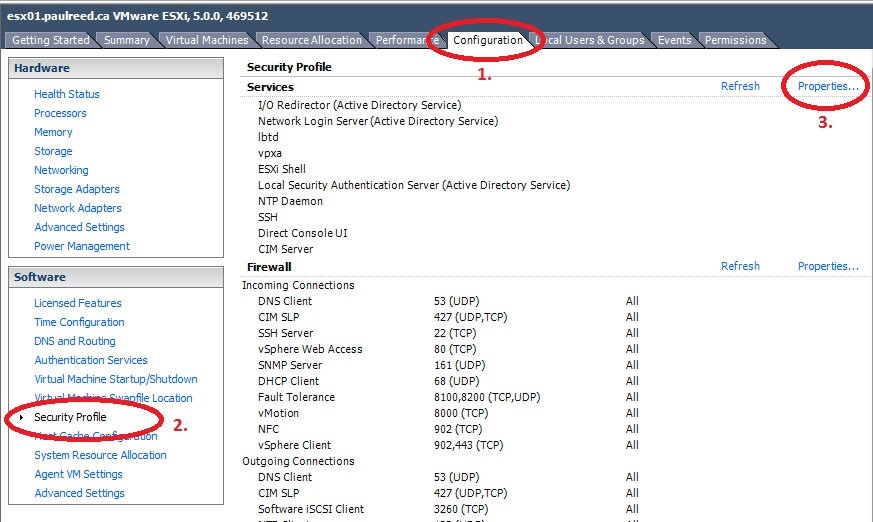Go to DNS and Routing
Viewport: 873px width, 522px height.
click(x=75, y=341)
